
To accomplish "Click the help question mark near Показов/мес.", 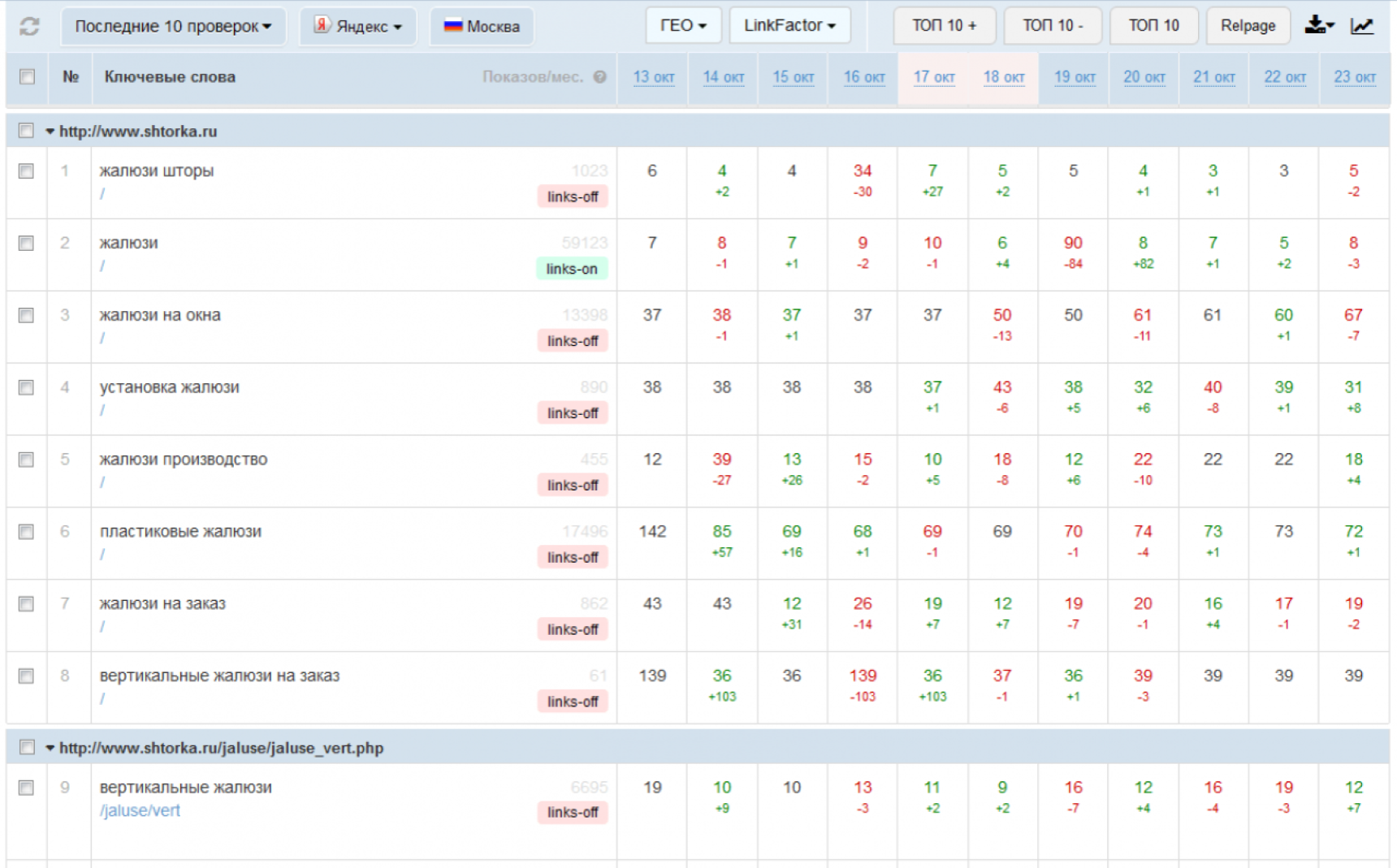I will (x=599, y=77).
